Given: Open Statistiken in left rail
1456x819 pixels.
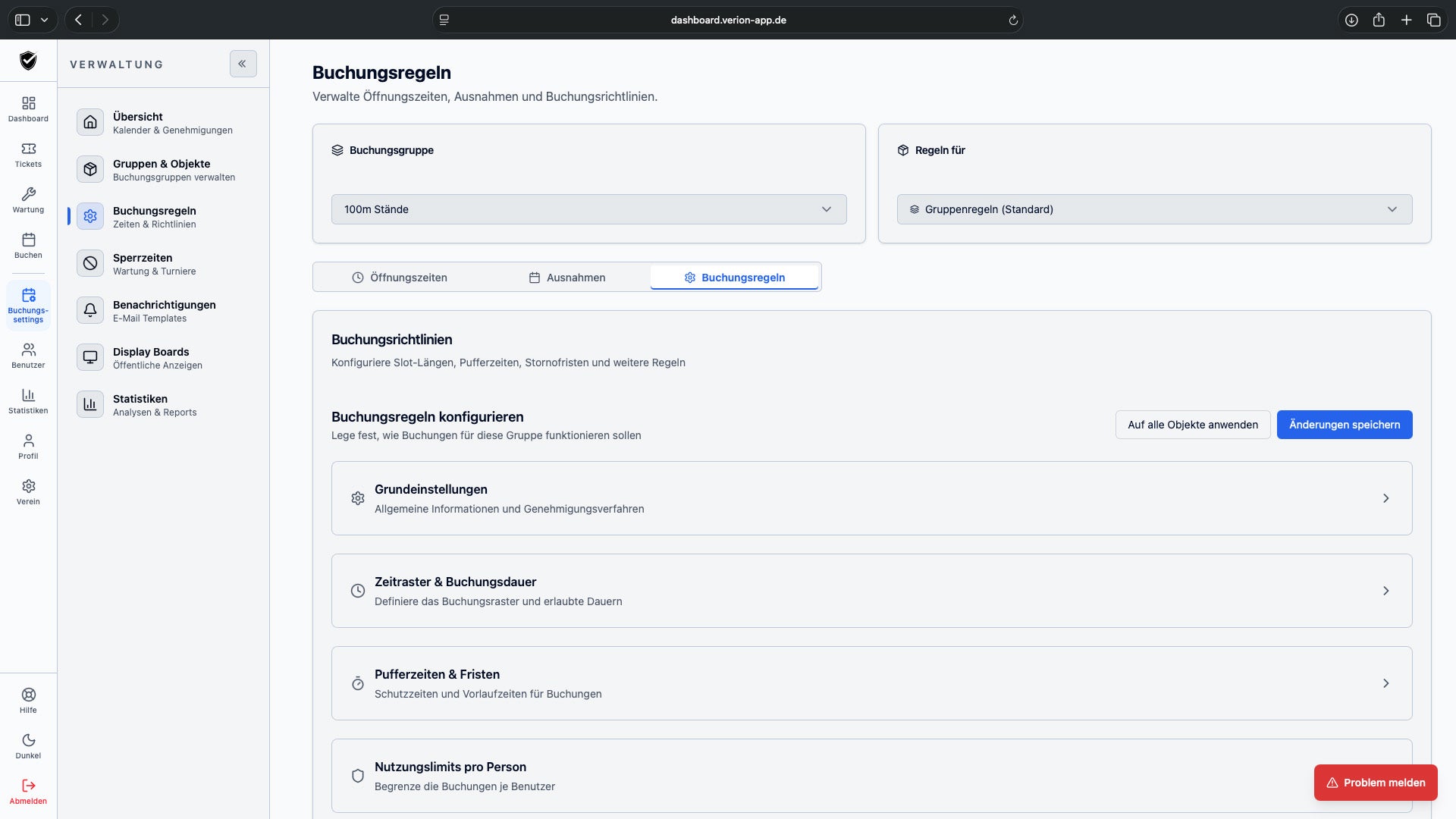Looking at the screenshot, I should [x=28, y=401].
